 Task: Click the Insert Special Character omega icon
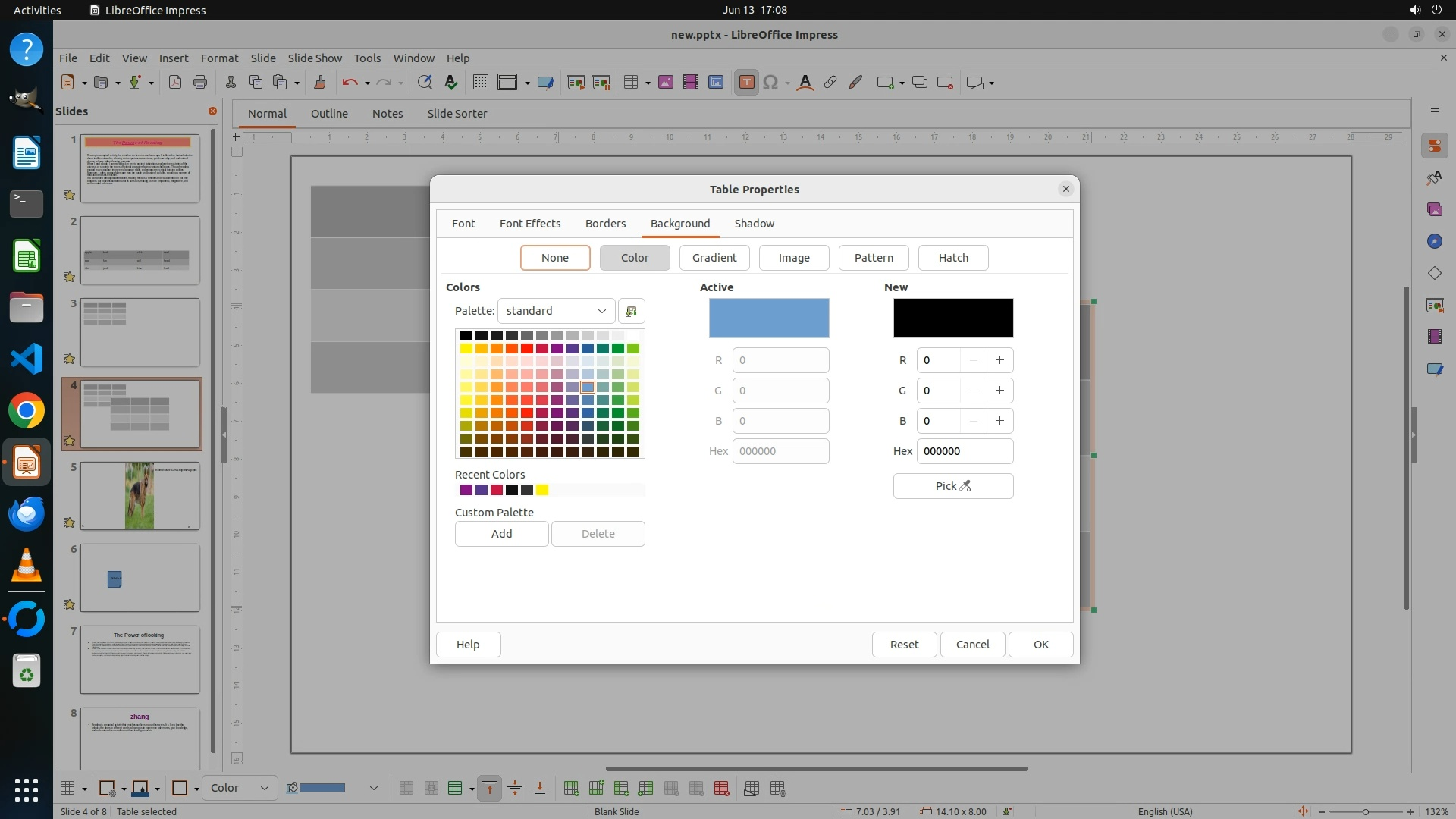(x=770, y=83)
